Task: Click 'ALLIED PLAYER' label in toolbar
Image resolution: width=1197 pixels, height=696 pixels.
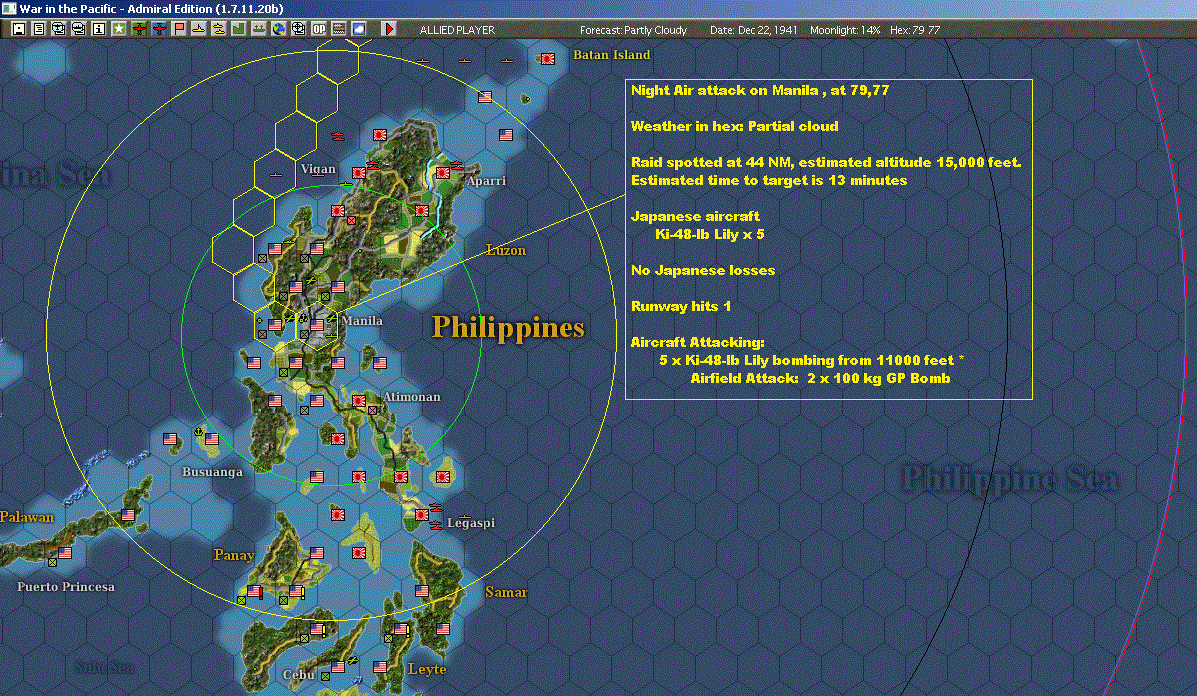Action: (x=457, y=30)
